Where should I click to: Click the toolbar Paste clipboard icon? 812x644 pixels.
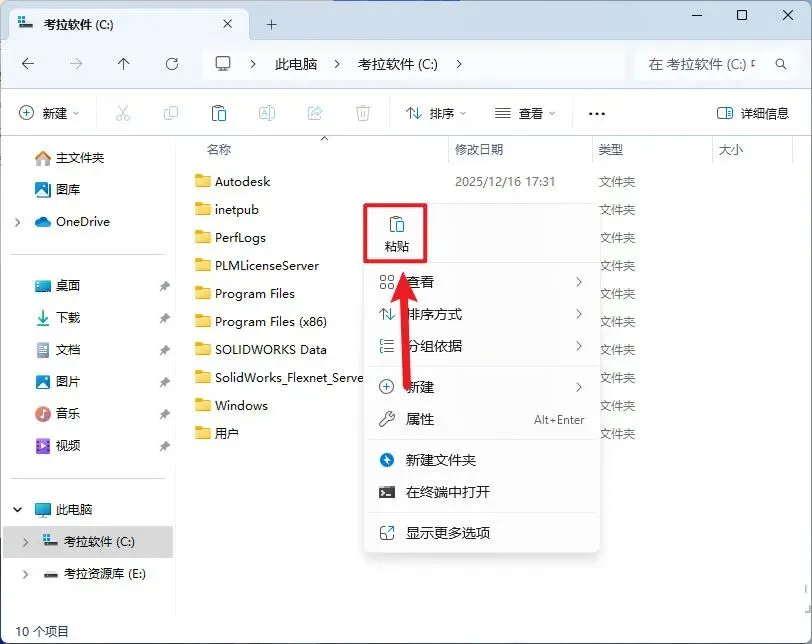point(219,113)
